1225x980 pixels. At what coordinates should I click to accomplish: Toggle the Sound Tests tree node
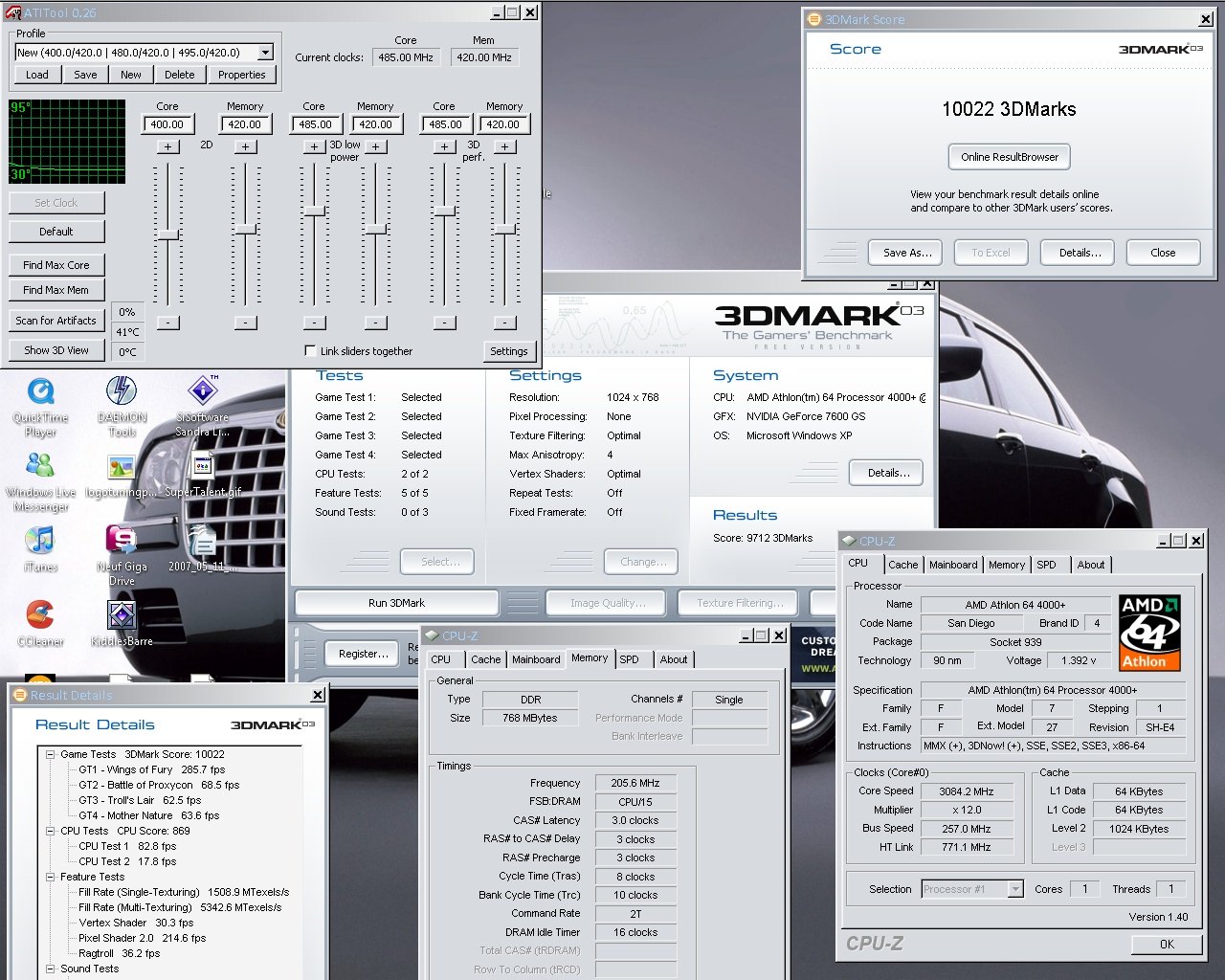tap(50, 969)
